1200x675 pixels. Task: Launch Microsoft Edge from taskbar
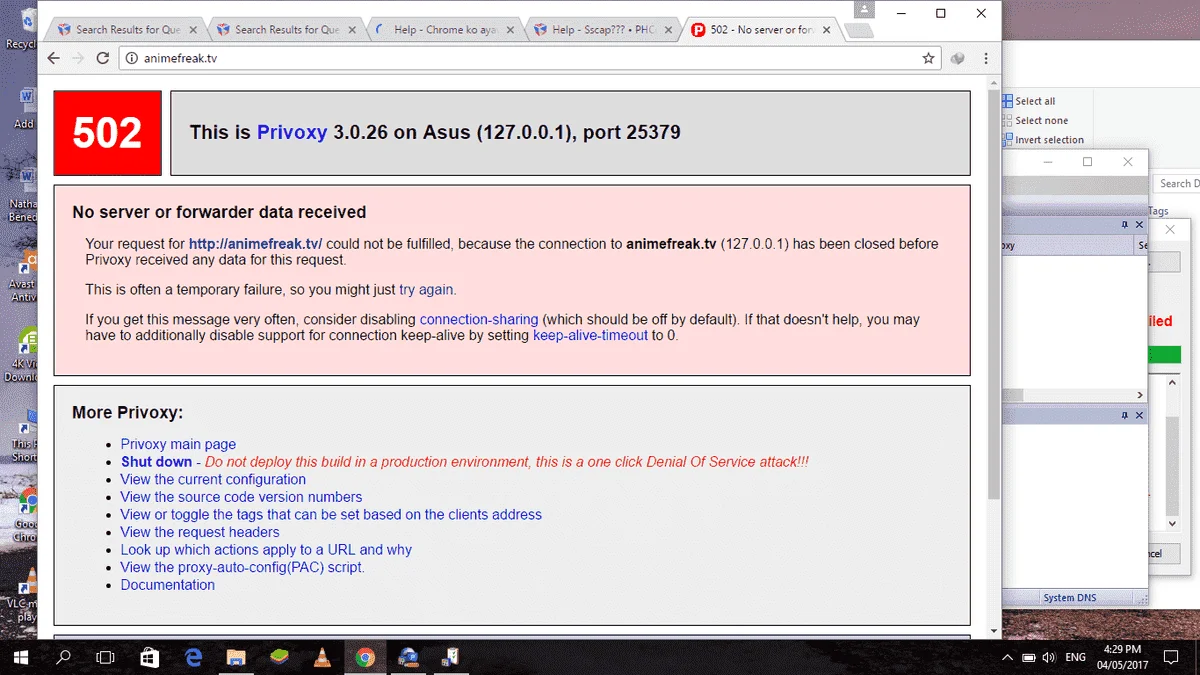click(x=193, y=657)
